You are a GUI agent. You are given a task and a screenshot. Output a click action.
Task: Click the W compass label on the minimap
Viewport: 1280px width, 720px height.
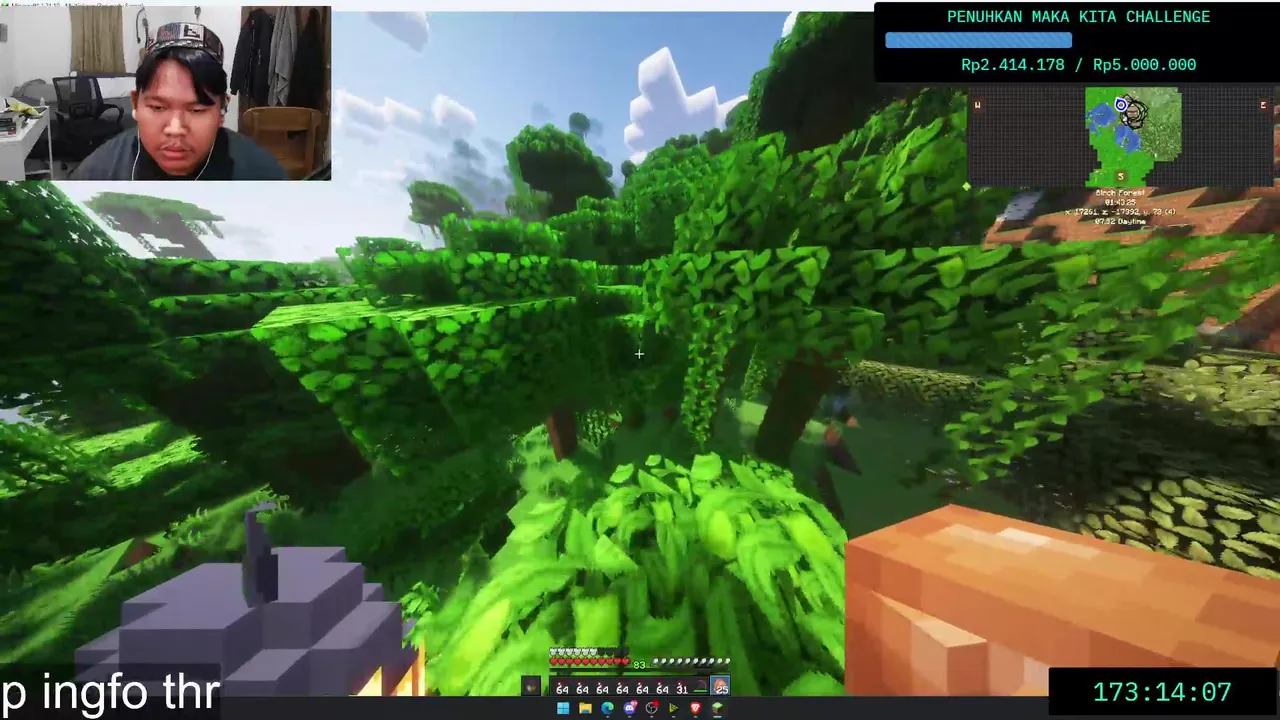coord(978,105)
